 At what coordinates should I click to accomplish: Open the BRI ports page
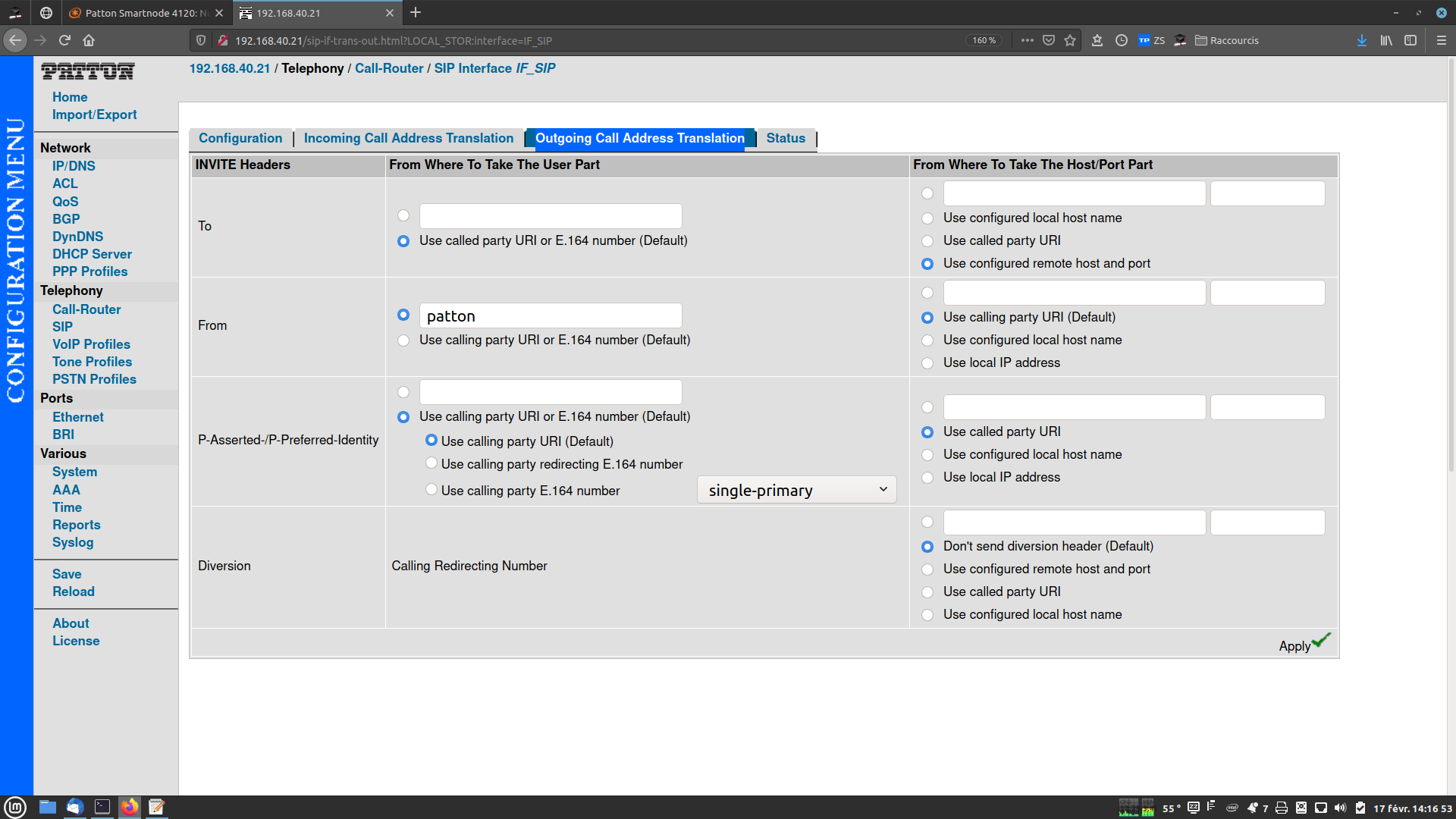click(x=63, y=435)
